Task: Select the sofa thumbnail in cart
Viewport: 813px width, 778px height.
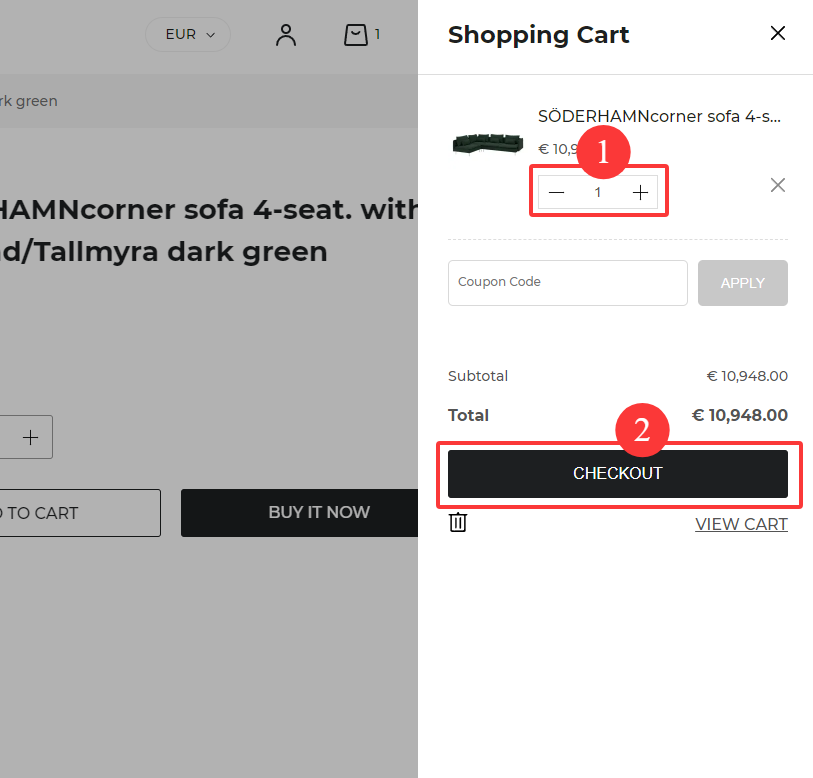Action: [488, 144]
